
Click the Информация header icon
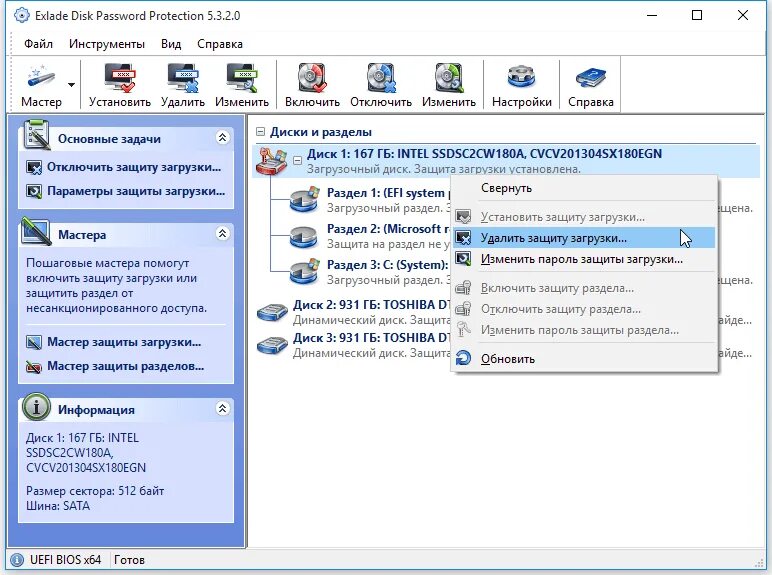36,407
